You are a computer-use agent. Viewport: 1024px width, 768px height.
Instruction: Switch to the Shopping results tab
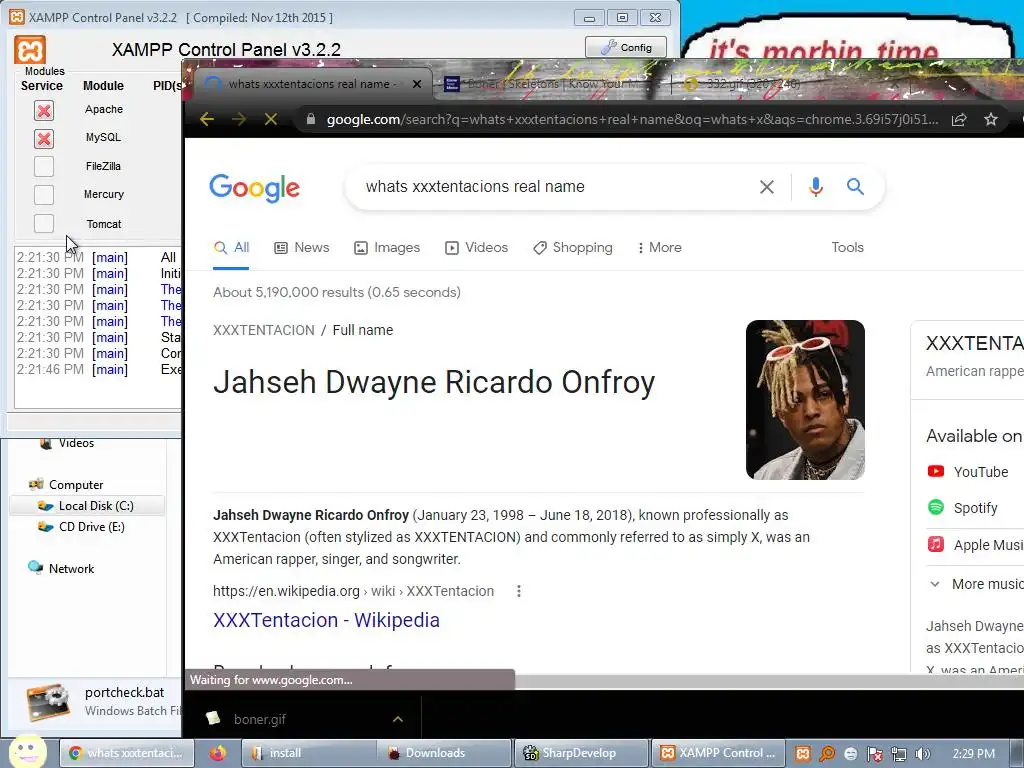573,248
